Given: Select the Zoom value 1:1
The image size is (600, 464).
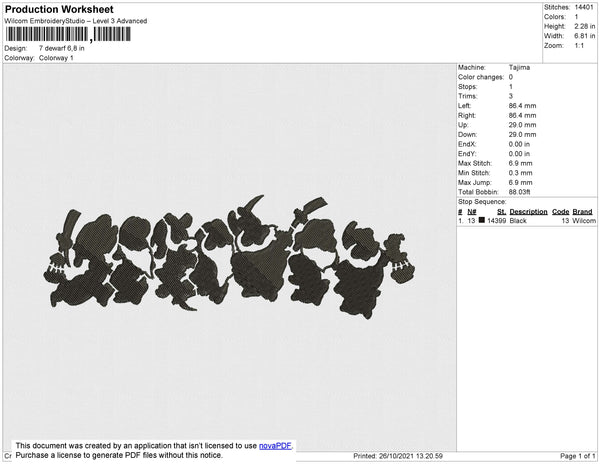Looking at the screenshot, I should pos(579,46).
